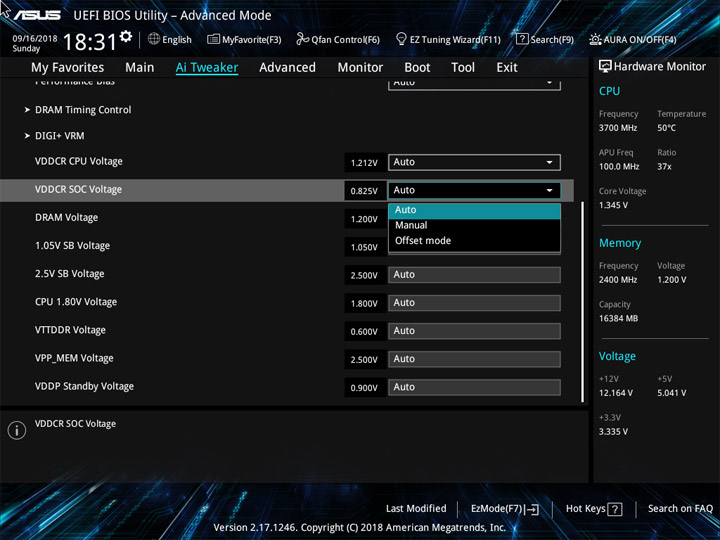Screen dimensions: 720x540
Task: Click Memory capacity 16384 MB value
Action: [619, 318]
